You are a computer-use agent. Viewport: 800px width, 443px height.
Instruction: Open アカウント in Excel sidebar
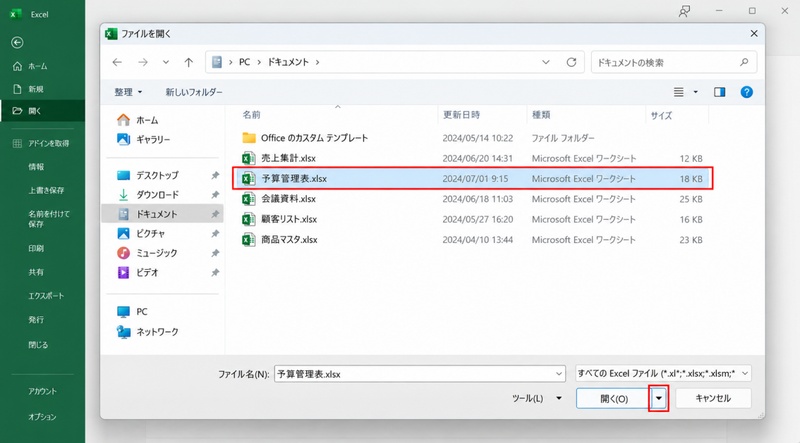(x=42, y=391)
